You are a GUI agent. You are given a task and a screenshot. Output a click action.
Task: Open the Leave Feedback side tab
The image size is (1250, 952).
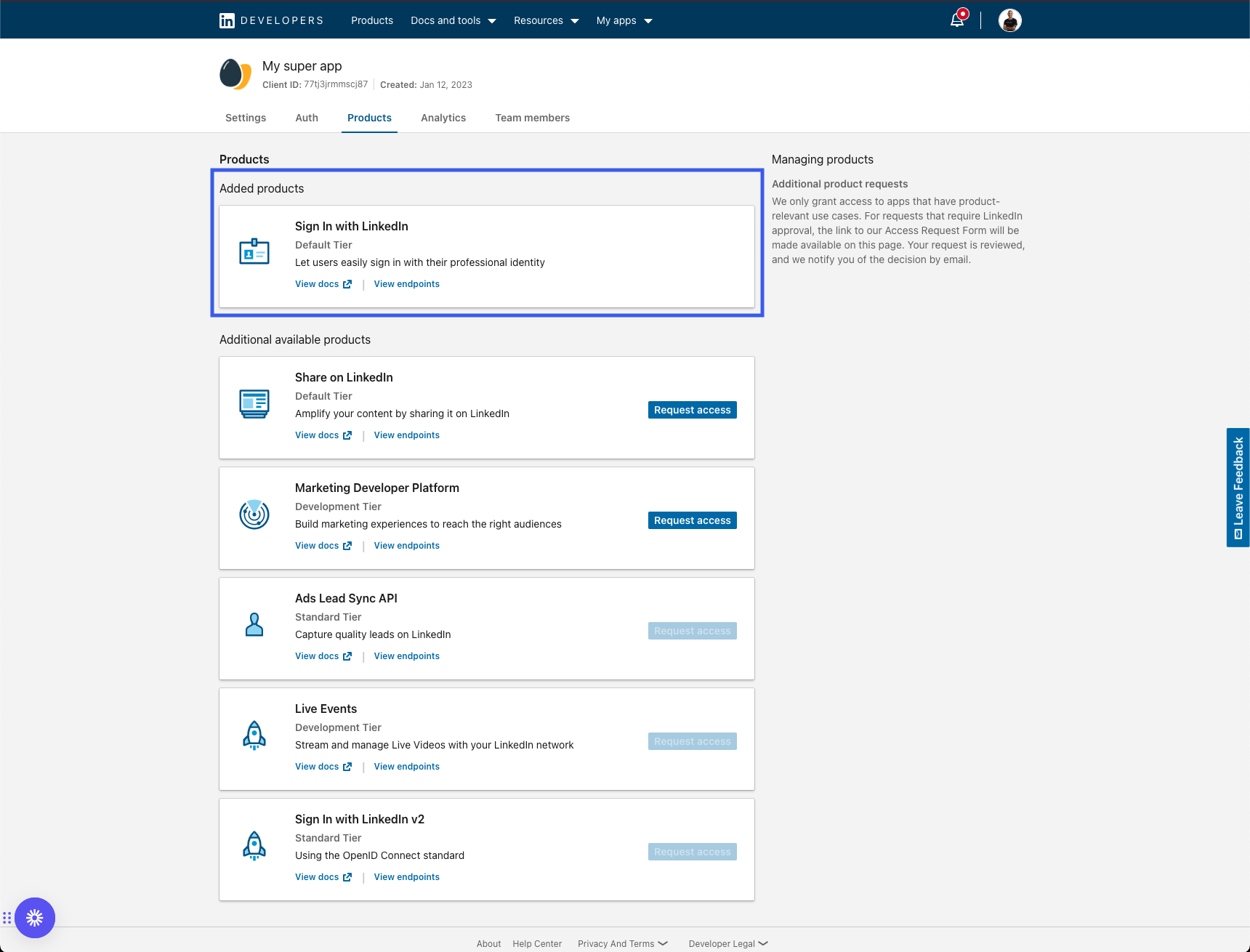pyautogui.click(x=1238, y=488)
